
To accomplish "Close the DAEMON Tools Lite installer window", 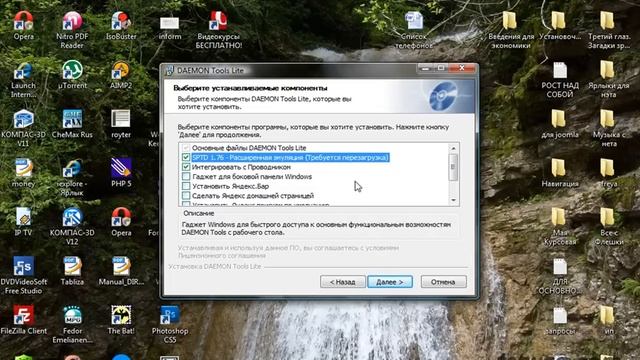I will pos(462,68).
